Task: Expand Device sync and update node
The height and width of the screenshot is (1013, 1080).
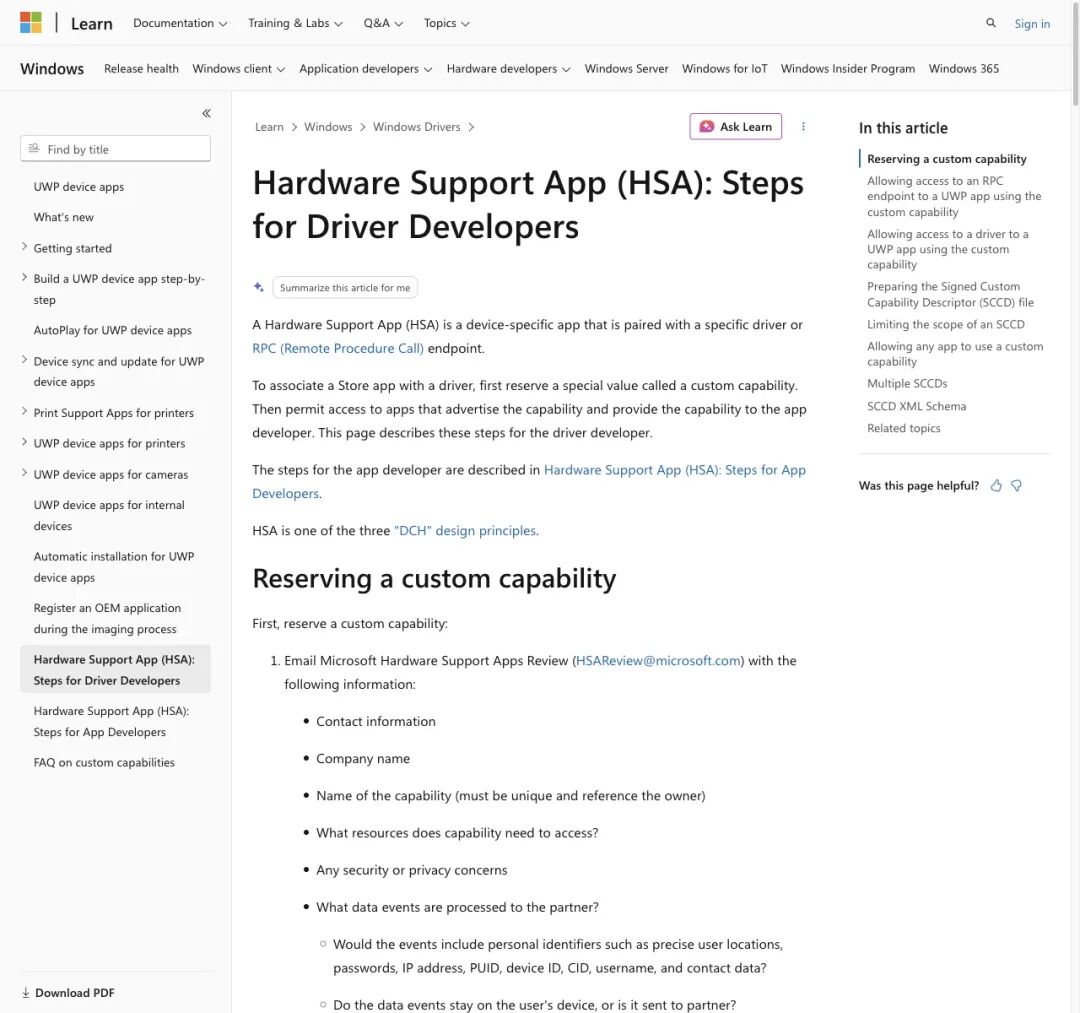Action: coord(25,360)
